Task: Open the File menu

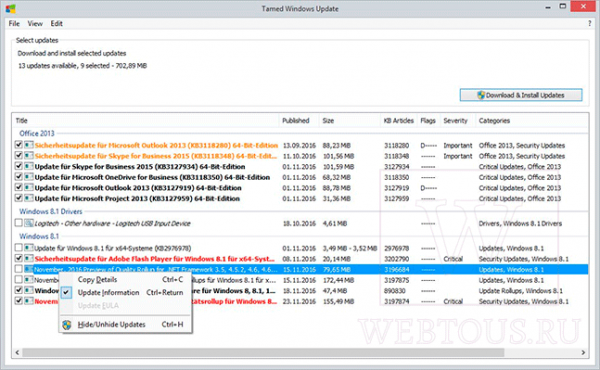Action: click(14, 24)
